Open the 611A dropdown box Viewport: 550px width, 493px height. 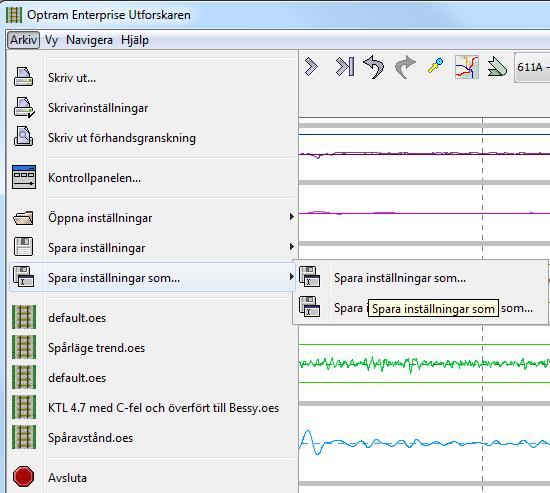point(532,67)
